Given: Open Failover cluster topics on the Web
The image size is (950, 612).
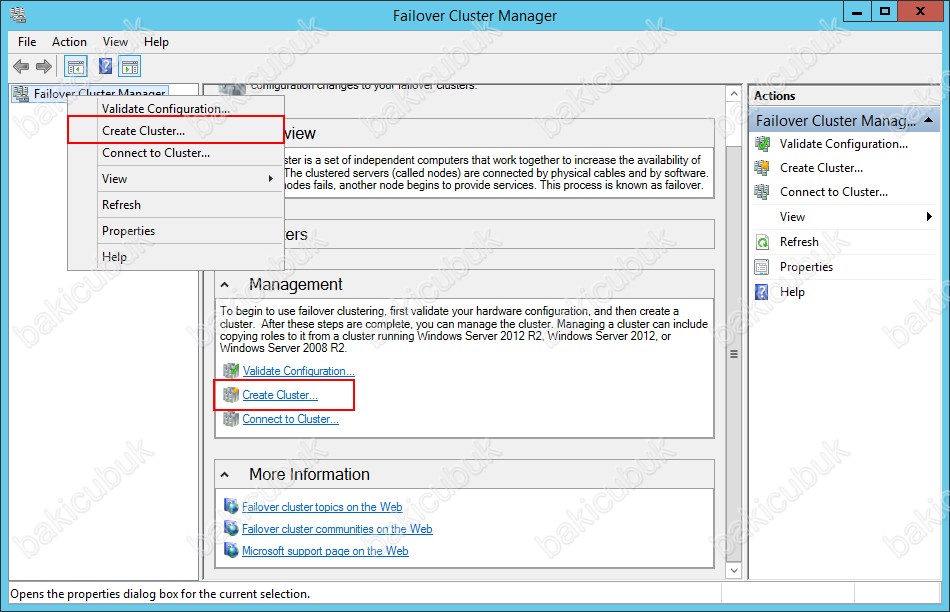Looking at the screenshot, I should point(322,507).
